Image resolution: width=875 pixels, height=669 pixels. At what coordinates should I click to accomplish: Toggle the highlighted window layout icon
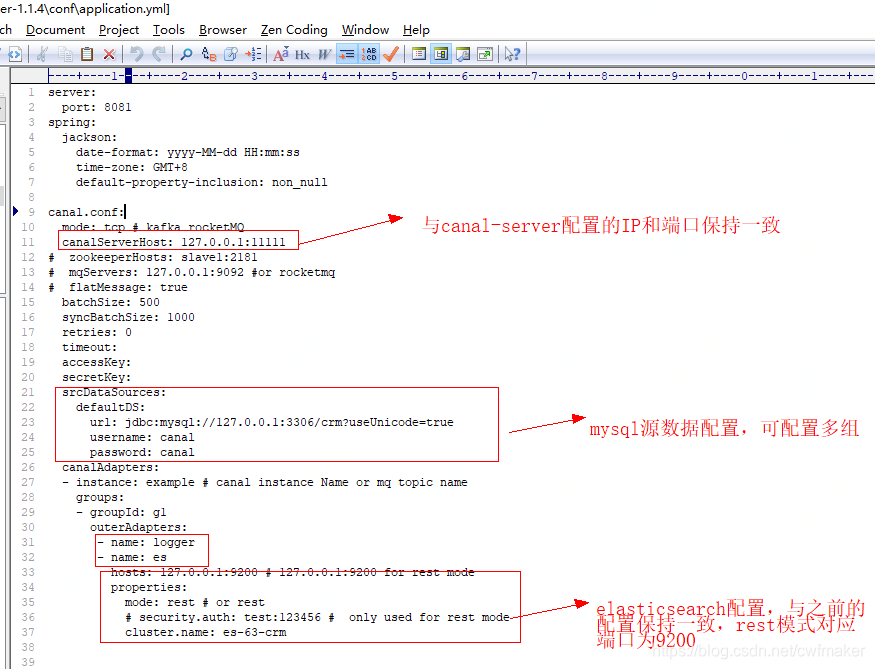(441, 54)
